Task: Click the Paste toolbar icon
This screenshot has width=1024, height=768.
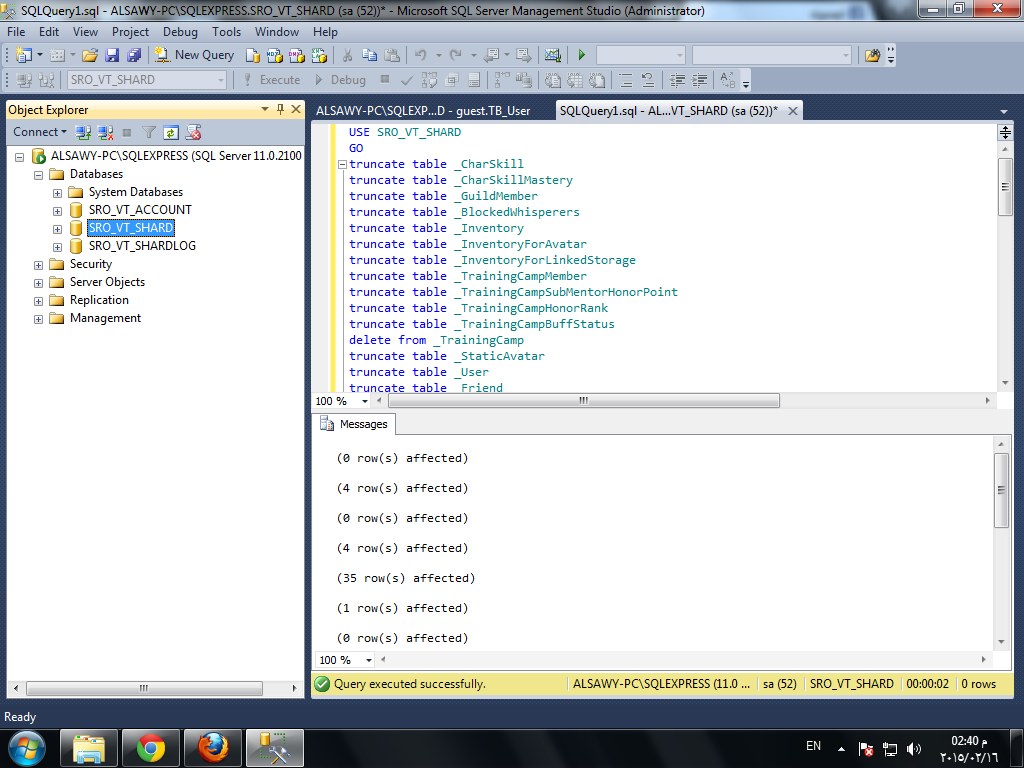Action: [x=392, y=56]
